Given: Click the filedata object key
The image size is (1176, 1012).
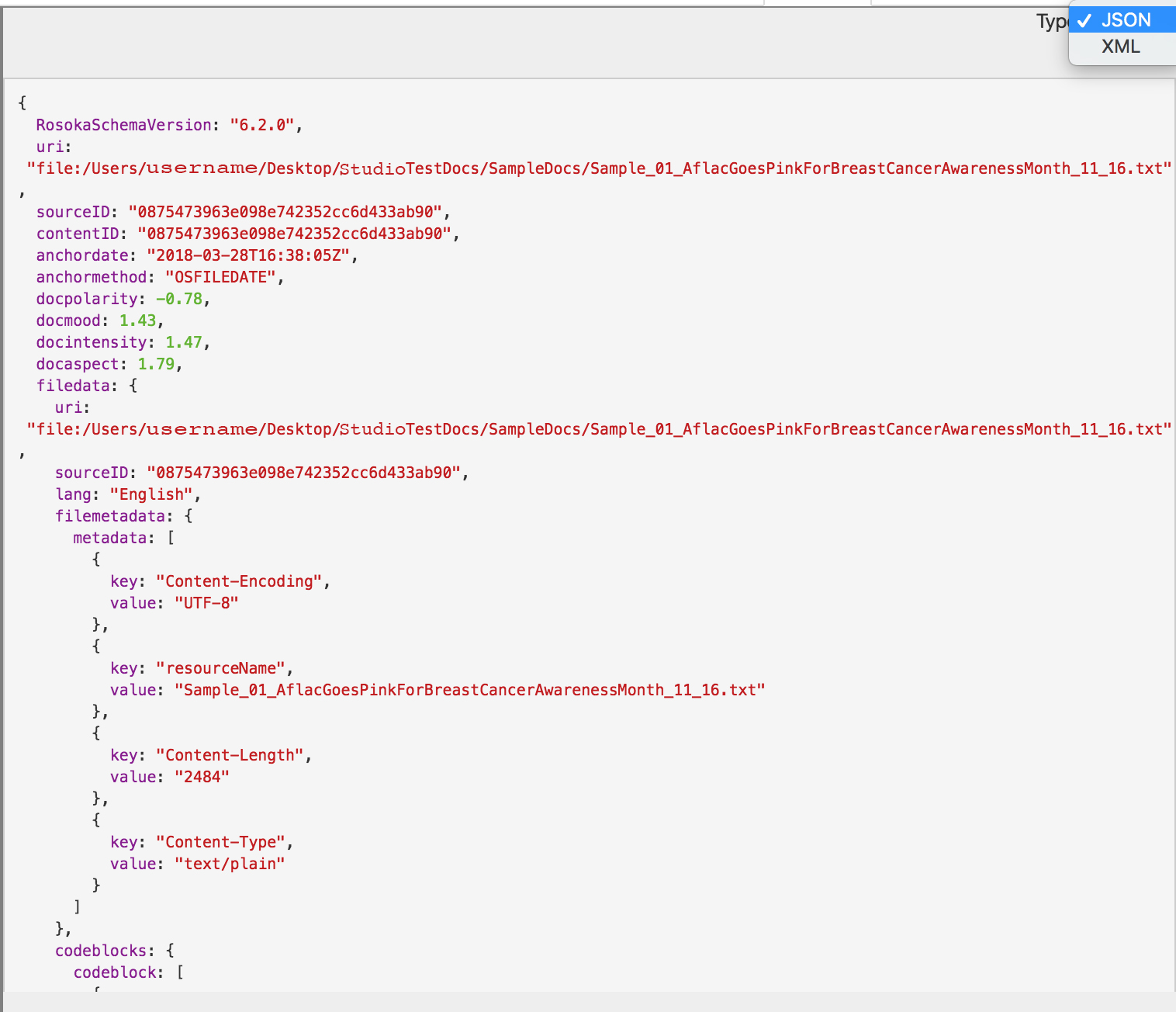Looking at the screenshot, I should pos(72,386).
